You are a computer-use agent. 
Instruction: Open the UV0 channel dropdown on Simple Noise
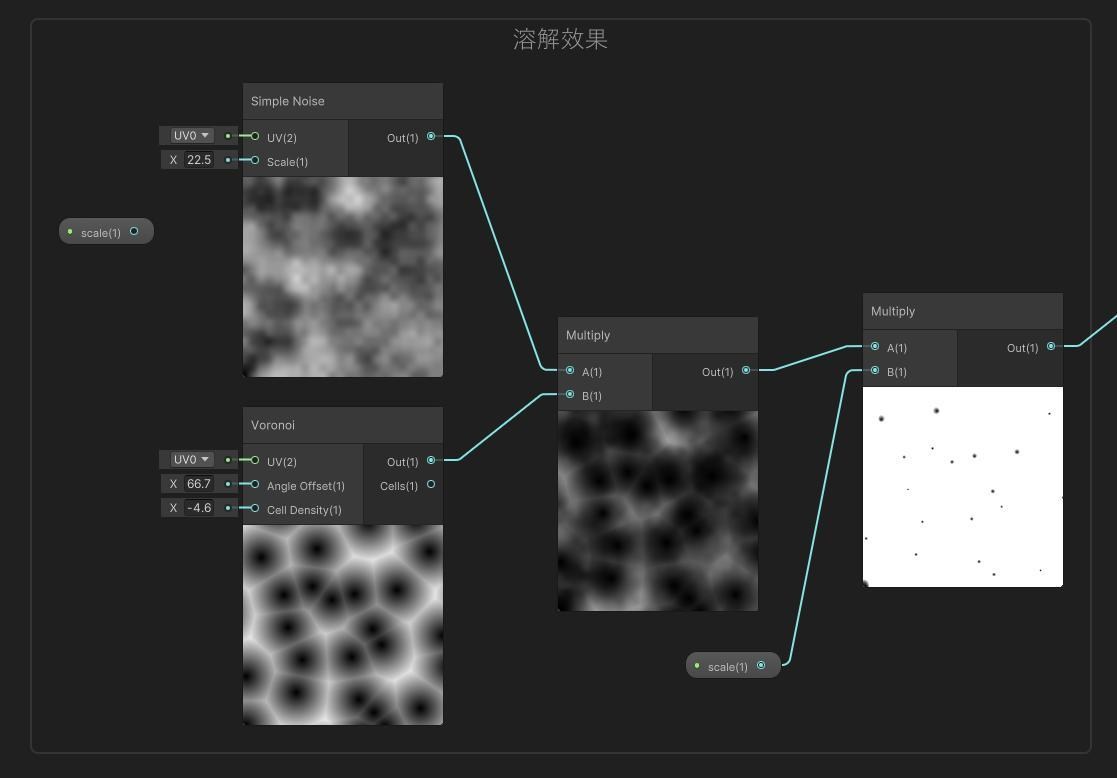point(189,135)
